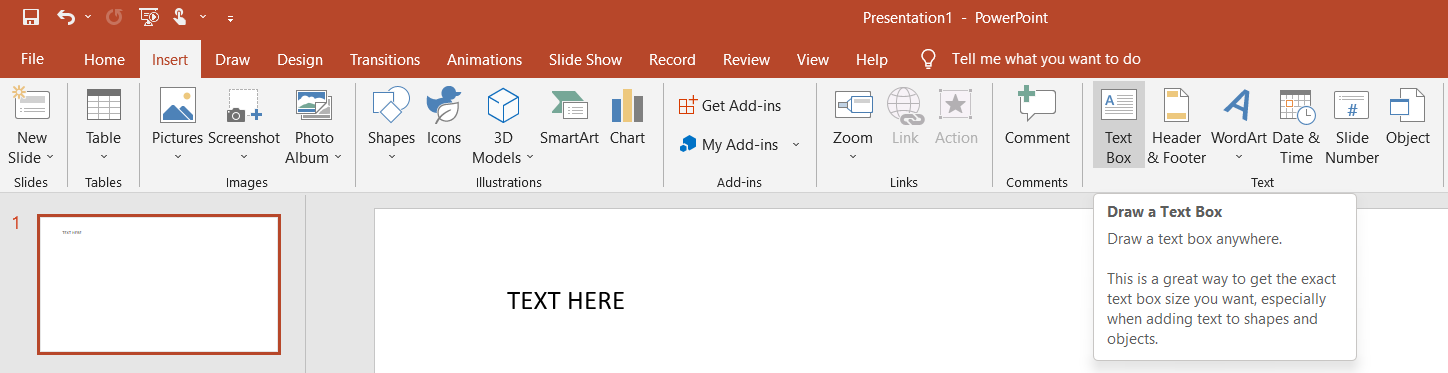Click the Photo Album icon
The width and height of the screenshot is (1448, 373).
(x=314, y=105)
